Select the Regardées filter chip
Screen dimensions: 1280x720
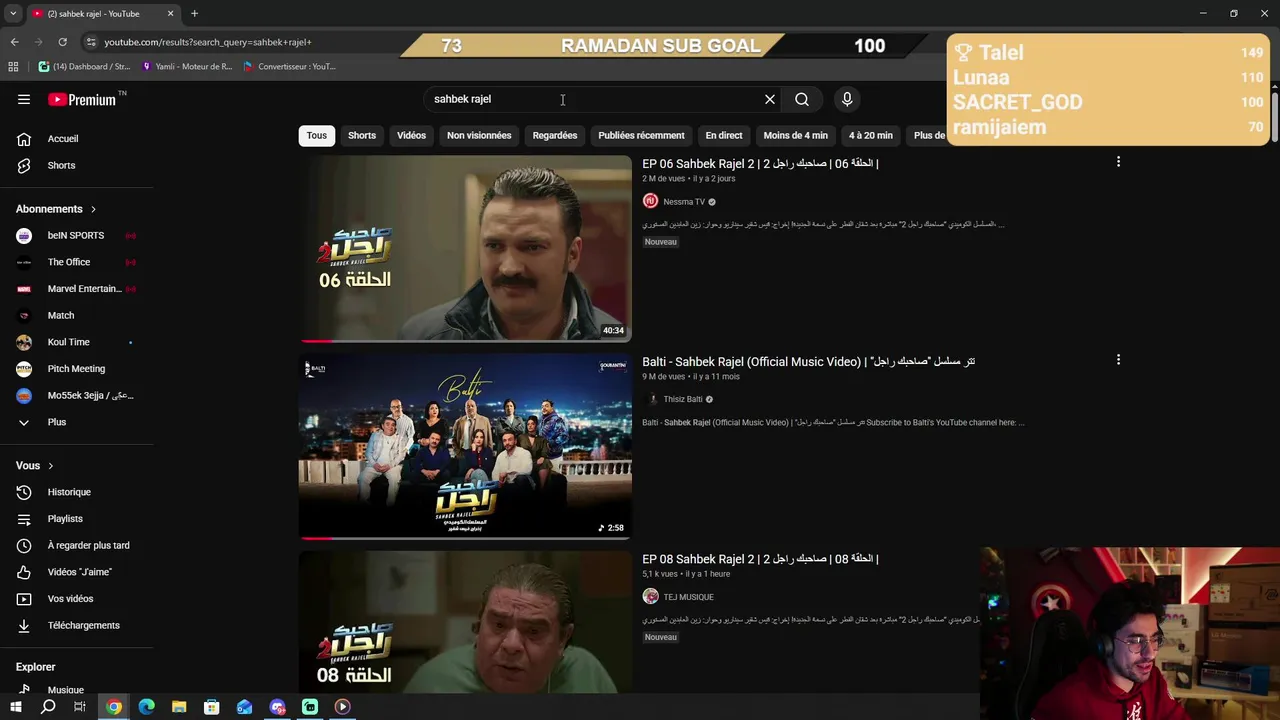tap(555, 135)
